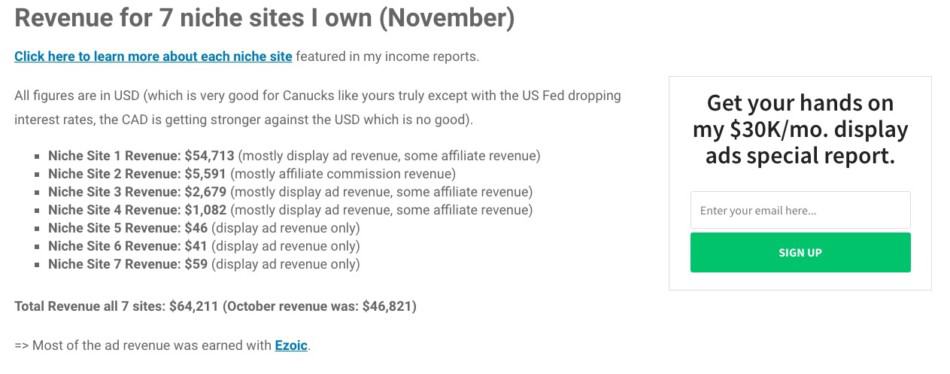950x374 pixels.
Task: Click the 'October revenue was: $46,821' text
Action: click(x=319, y=306)
